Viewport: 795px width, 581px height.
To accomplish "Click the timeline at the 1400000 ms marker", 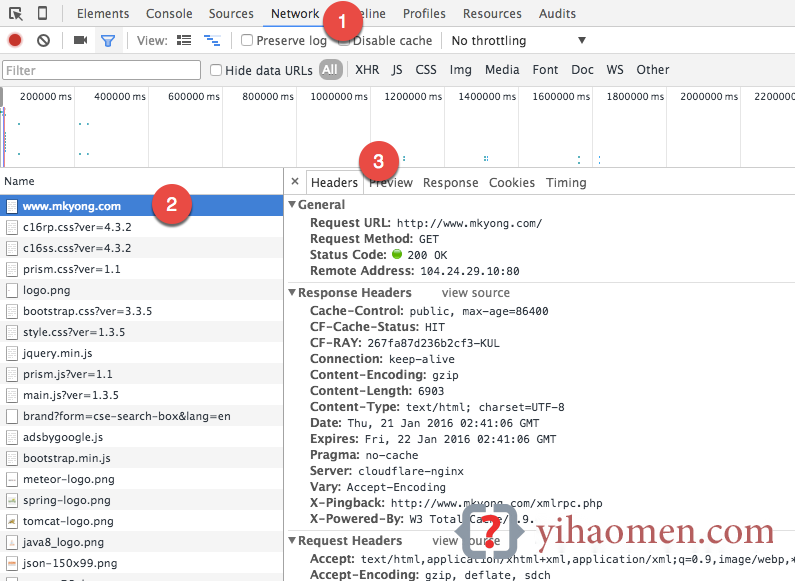I will point(487,96).
